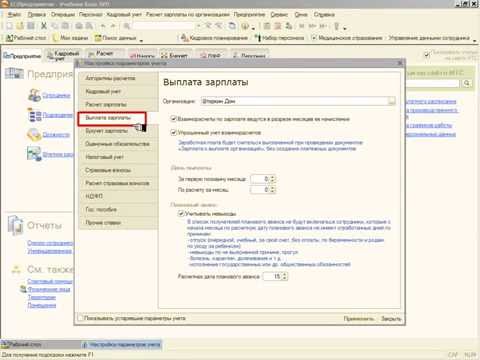Toggle Учитывать невыходы checkbox

click(181, 213)
